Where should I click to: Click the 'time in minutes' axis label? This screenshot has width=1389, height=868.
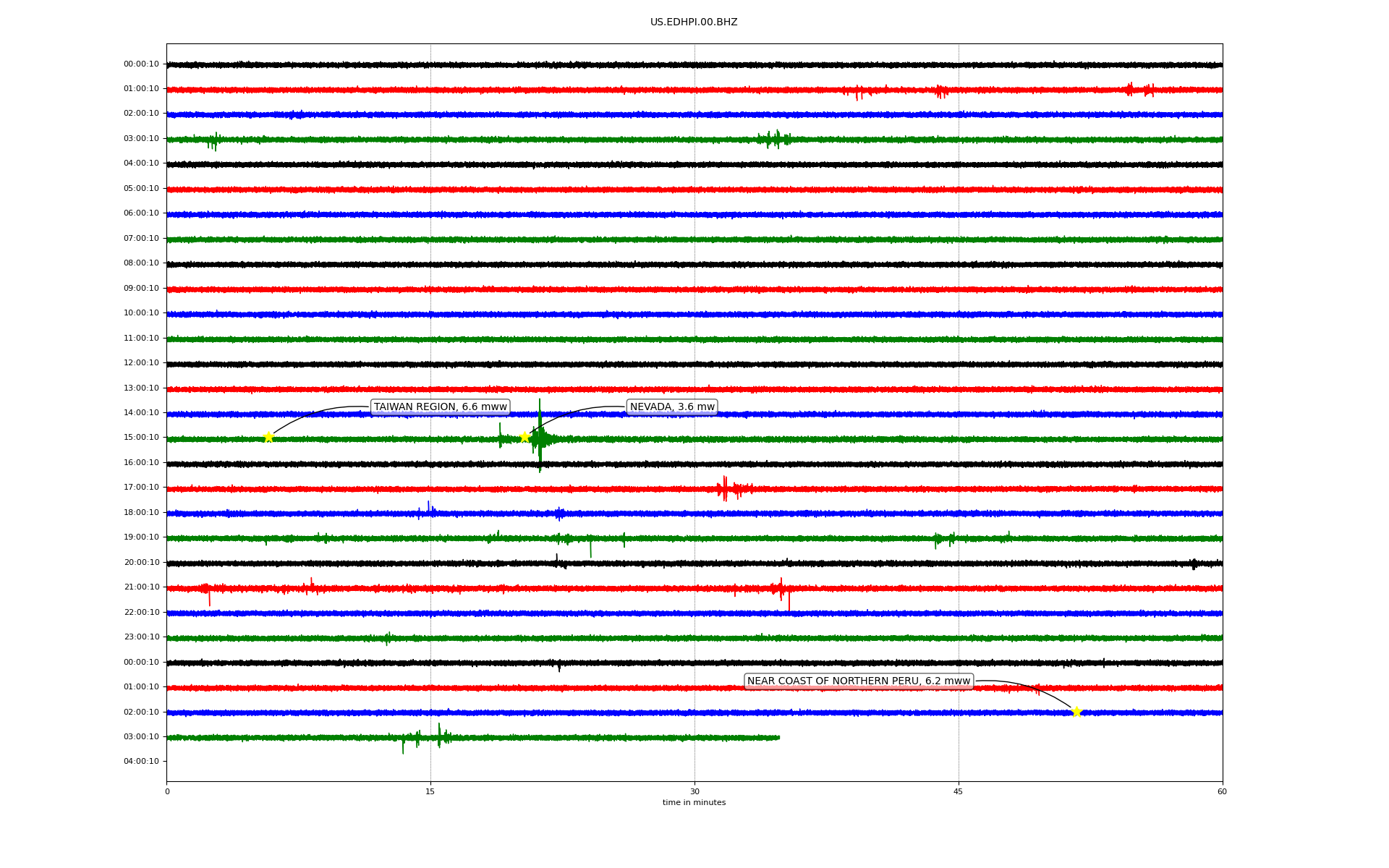[694, 803]
